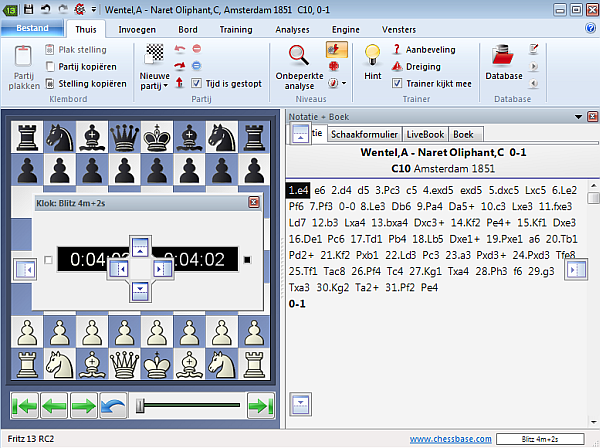Toggle Tijd is gestopt checkbox
The image size is (600, 448).
[197, 83]
